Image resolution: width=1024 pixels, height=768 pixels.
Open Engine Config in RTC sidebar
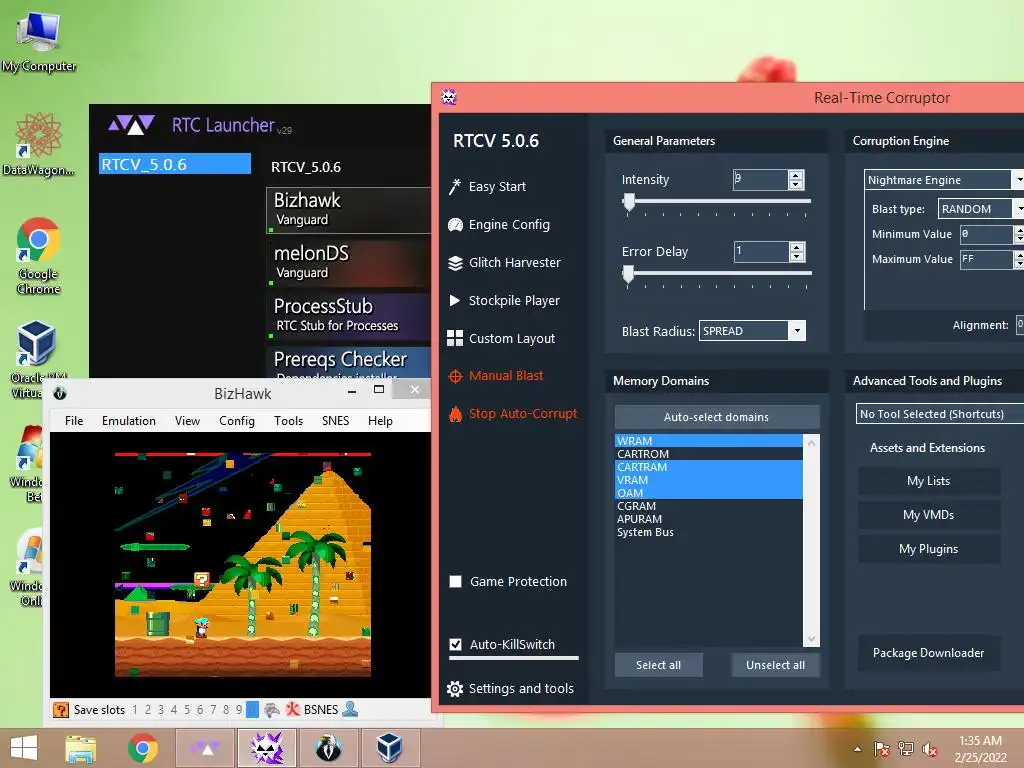coord(500,225)
